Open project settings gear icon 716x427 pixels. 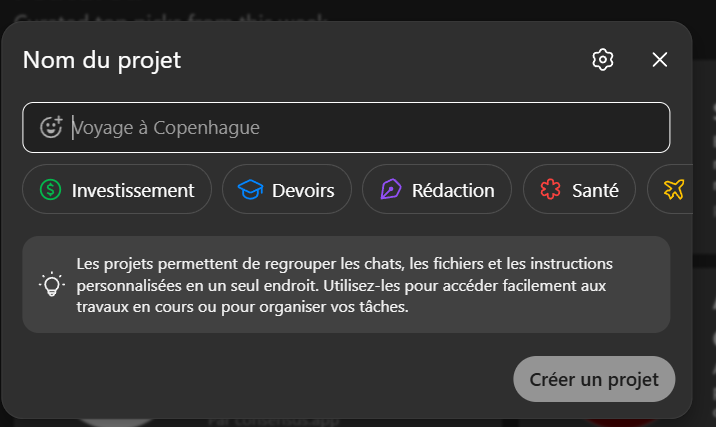pyautogui.click(x=602, y=60)
